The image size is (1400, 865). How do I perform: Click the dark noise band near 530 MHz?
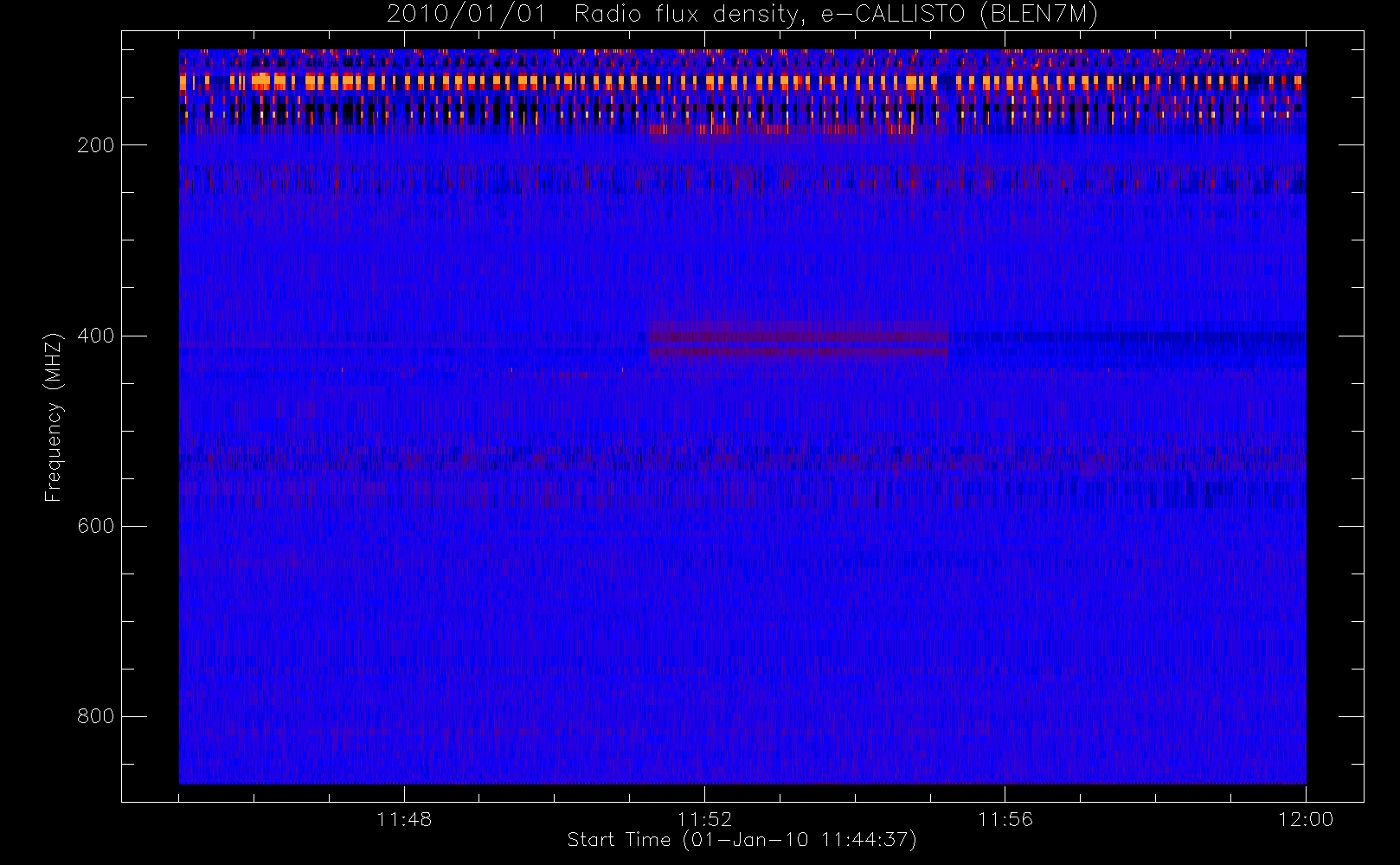[742, 458]
